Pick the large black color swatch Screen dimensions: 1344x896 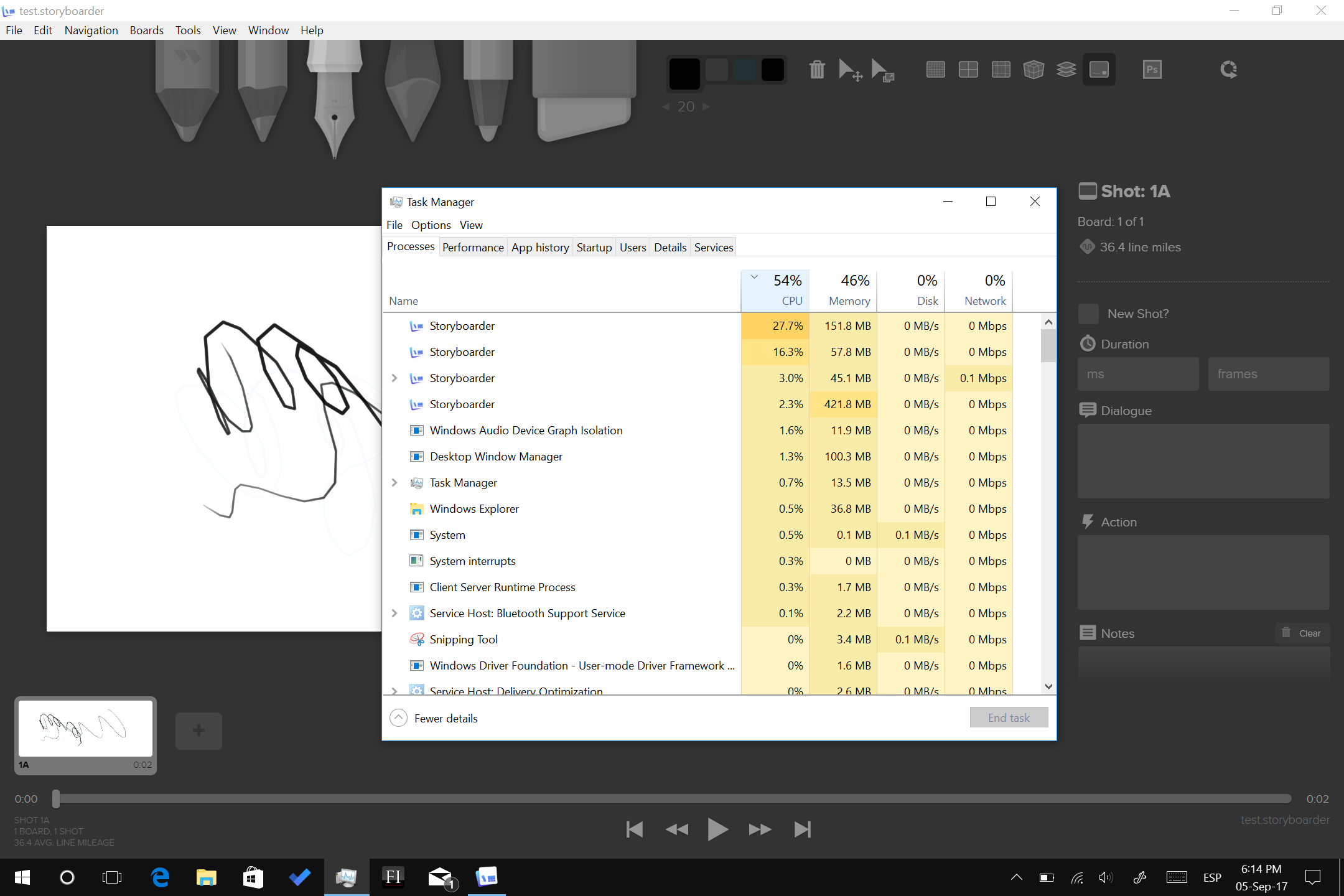click(684, 74)
